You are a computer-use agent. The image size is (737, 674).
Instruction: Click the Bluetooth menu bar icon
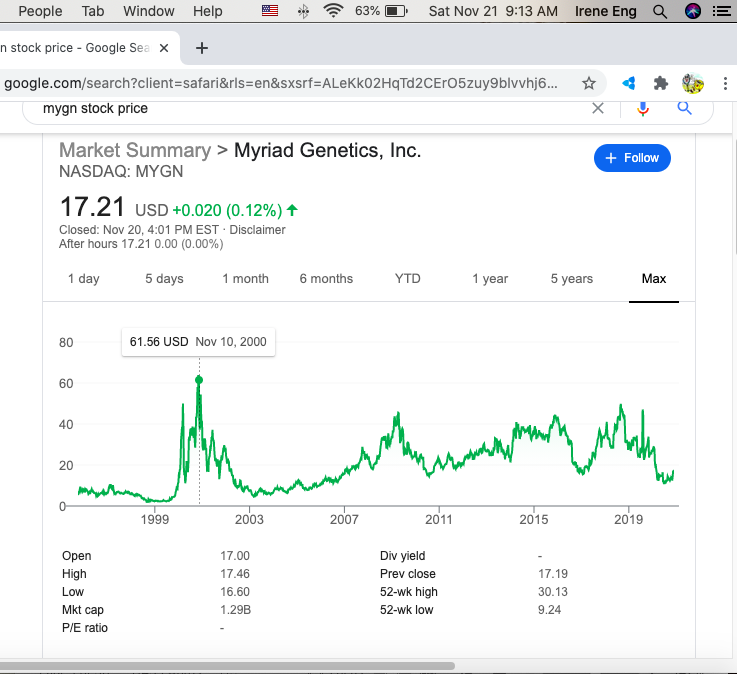[303, 11]
